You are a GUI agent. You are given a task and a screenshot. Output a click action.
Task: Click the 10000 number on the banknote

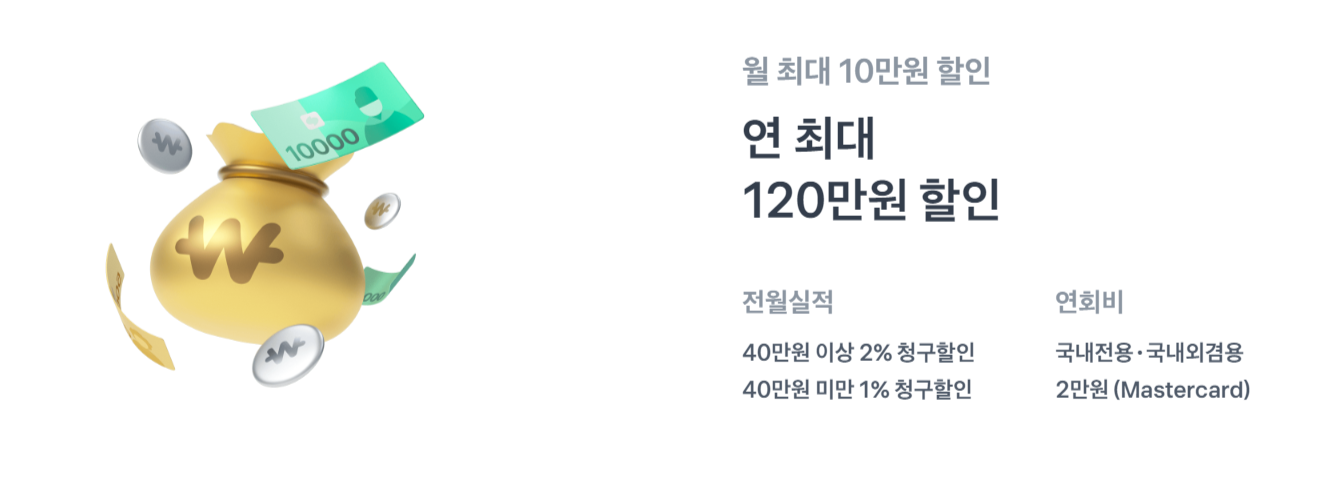tap(322, 148)
